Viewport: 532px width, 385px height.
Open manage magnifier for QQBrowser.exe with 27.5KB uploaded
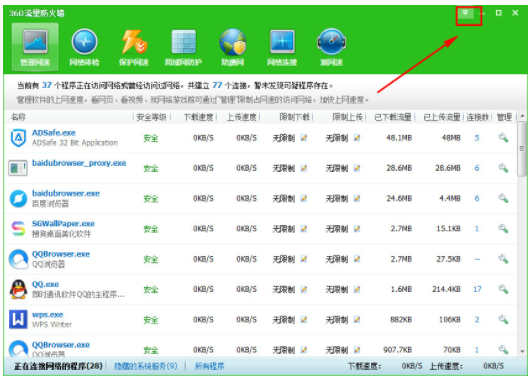click(x=503, y=259)
